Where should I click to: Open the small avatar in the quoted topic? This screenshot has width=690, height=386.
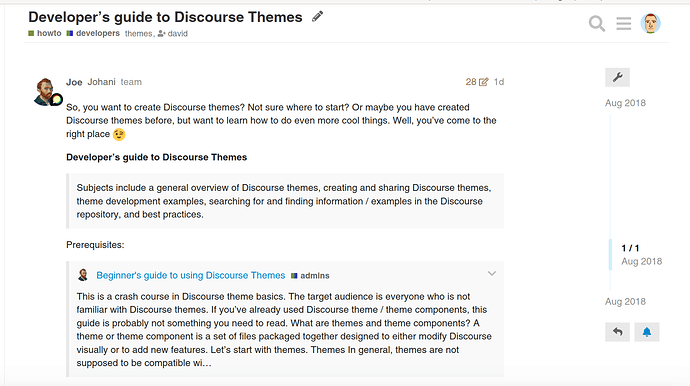[83, 275]
